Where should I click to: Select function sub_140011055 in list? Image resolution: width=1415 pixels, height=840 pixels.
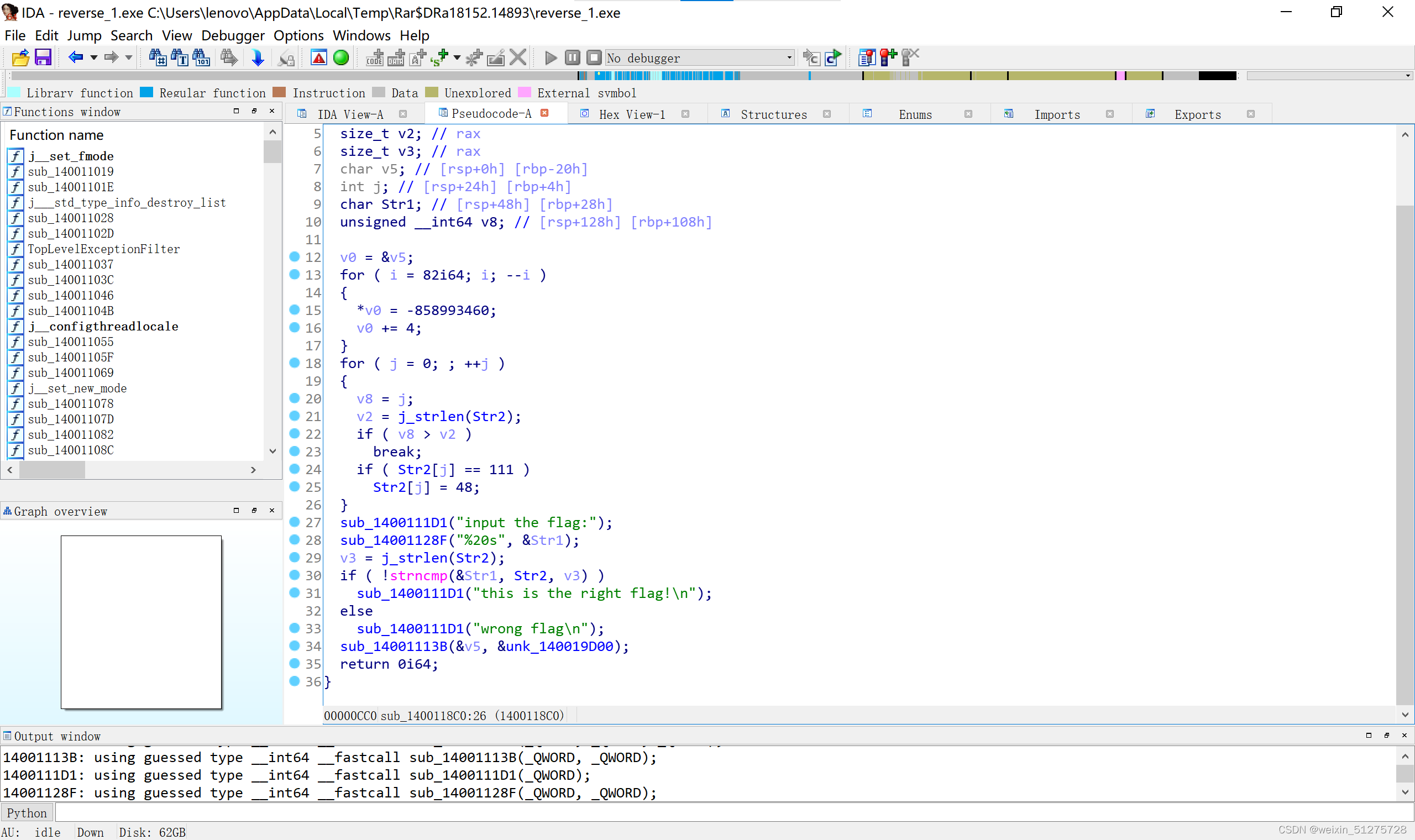coord(71,342)
